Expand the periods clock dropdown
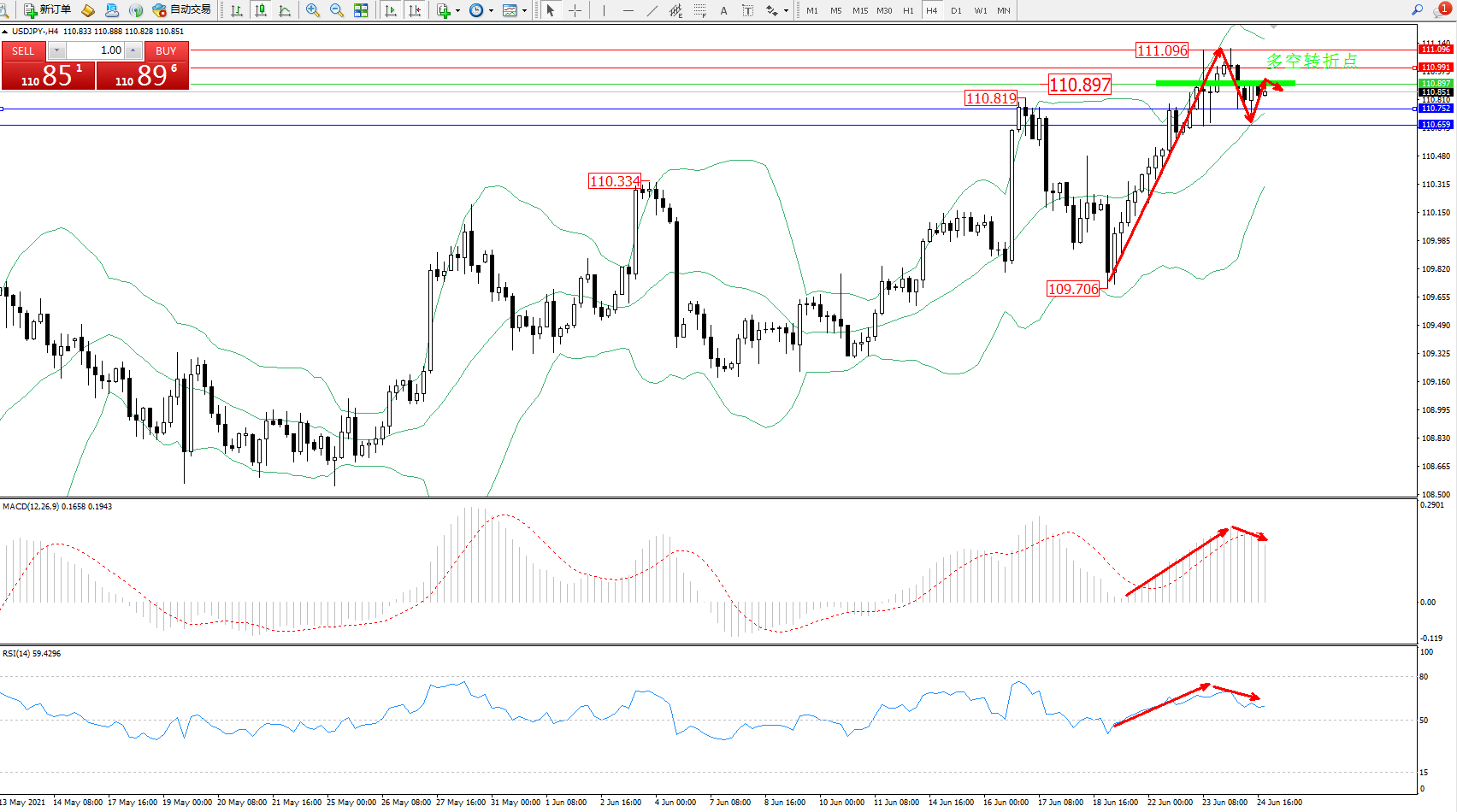Screen dimensions: 1457x812 coord(491,11)
